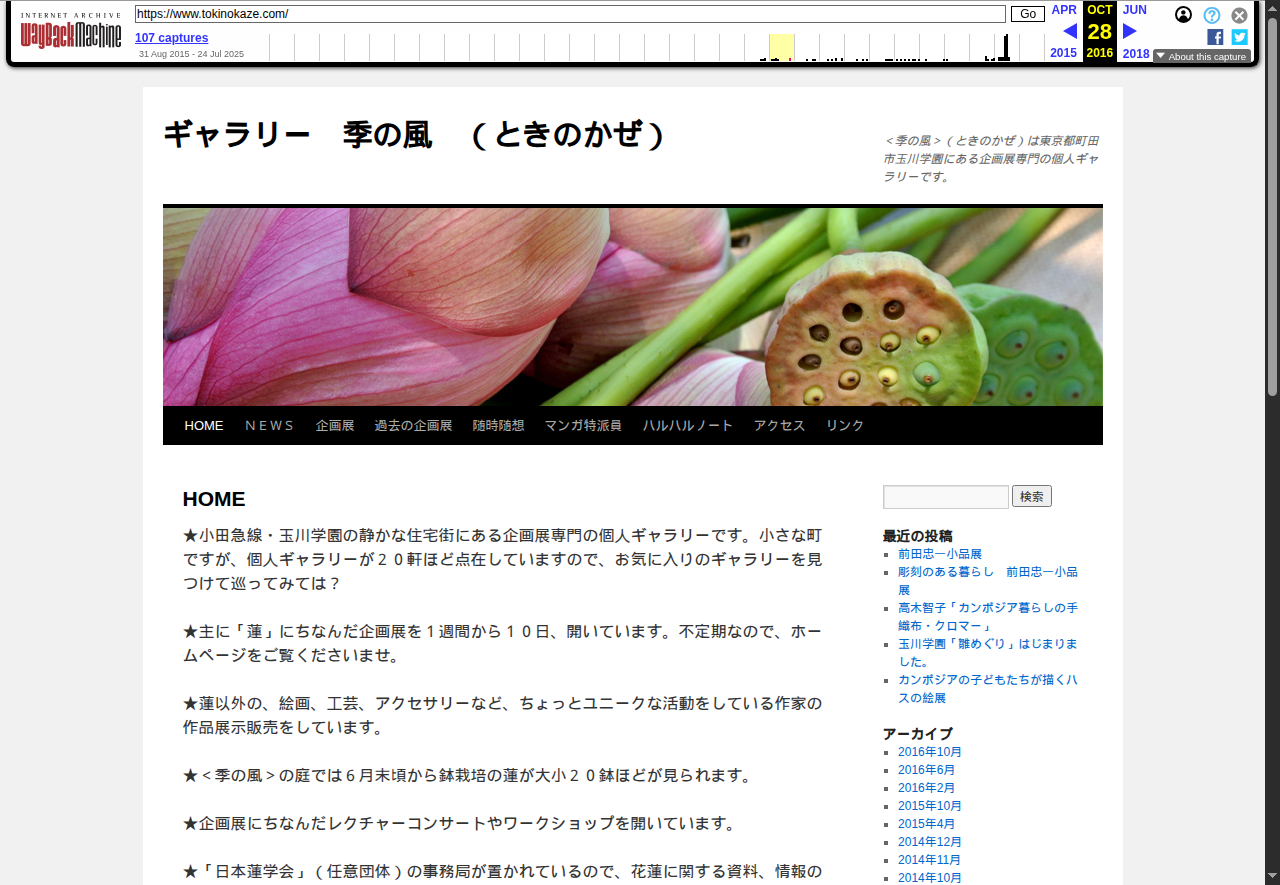This screenshot has width=1280, height=885.
Task: Open the user account icon
Action: click(x=1183, y=15)
